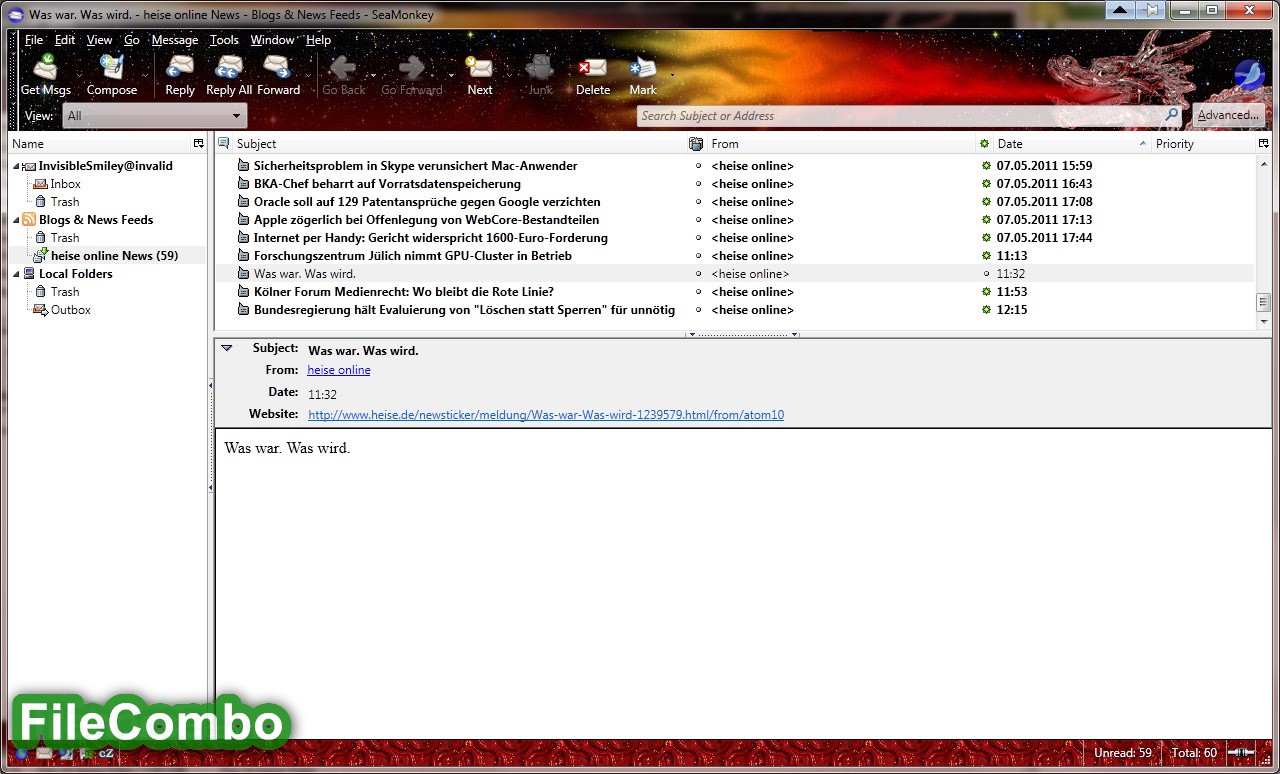
Task: Sort messages by Subject column header
Action: point(459,143)
